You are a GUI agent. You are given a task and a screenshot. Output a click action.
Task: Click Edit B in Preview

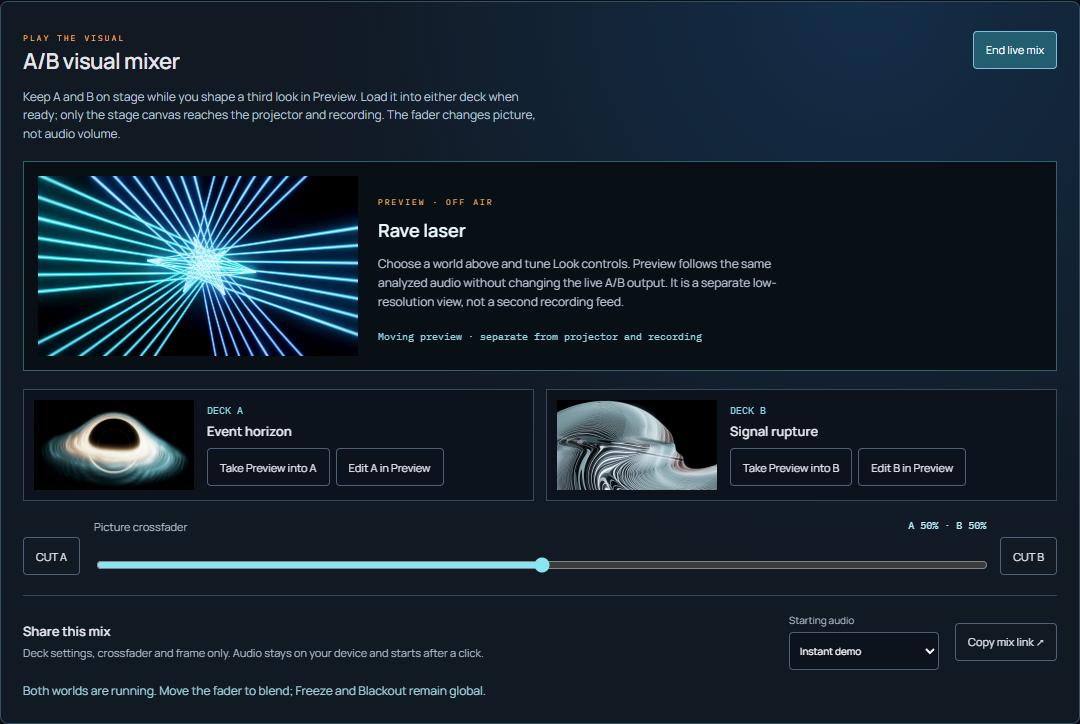pos(911,467)
